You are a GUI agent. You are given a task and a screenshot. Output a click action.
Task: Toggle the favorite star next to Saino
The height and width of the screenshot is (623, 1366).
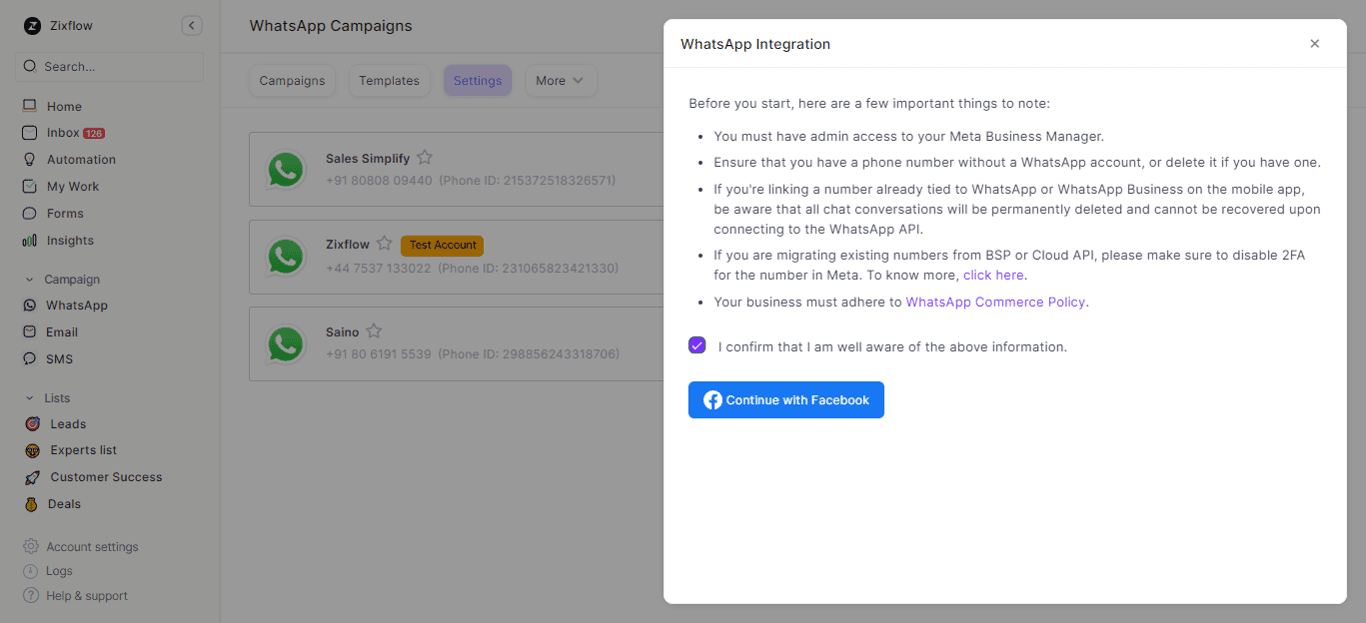tap(374, 331)
